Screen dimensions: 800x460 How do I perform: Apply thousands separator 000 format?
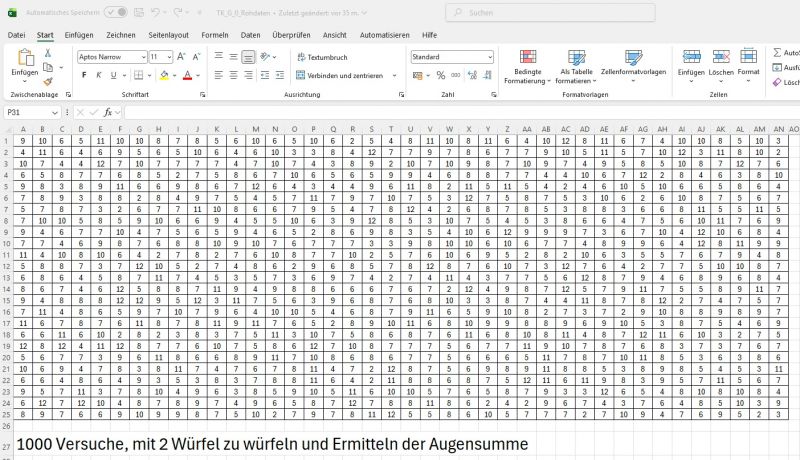[x=456, y=75]
